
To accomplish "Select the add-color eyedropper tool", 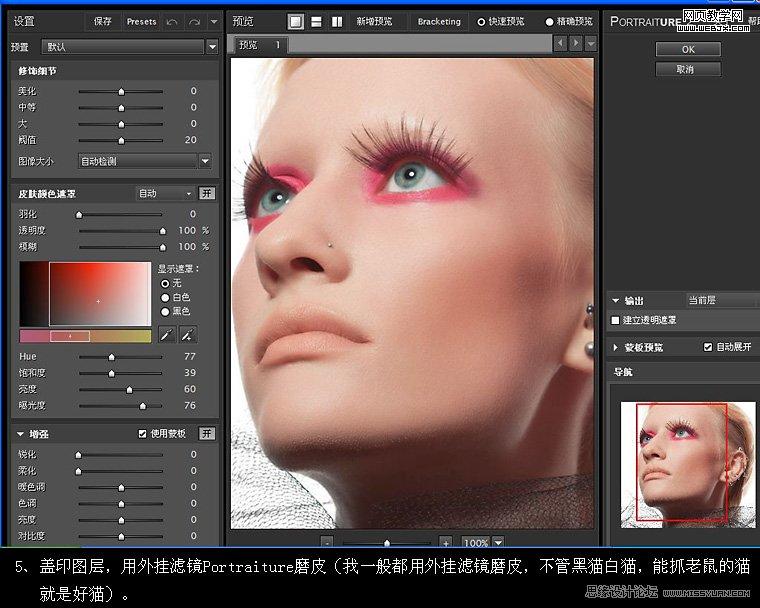I will point(188,335).
